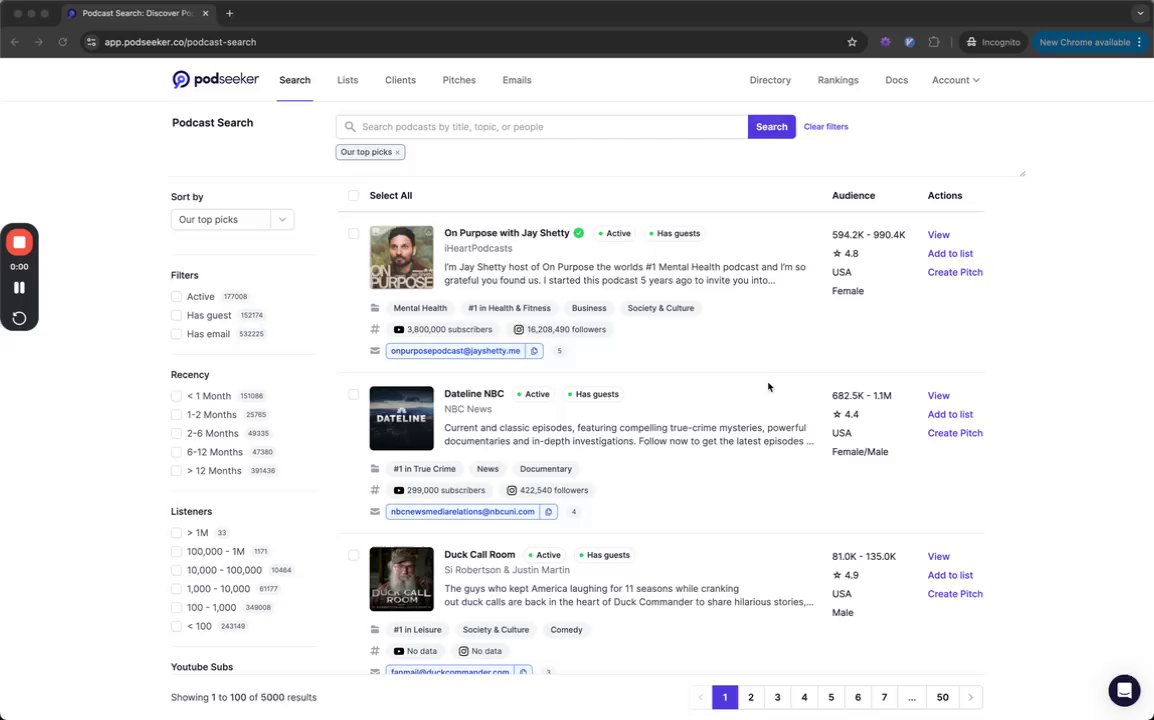Open the Chrome extensions puzzle icon
Image resolution: width=1154 pixels, height=720 pixels.
(x=934, y=42)
